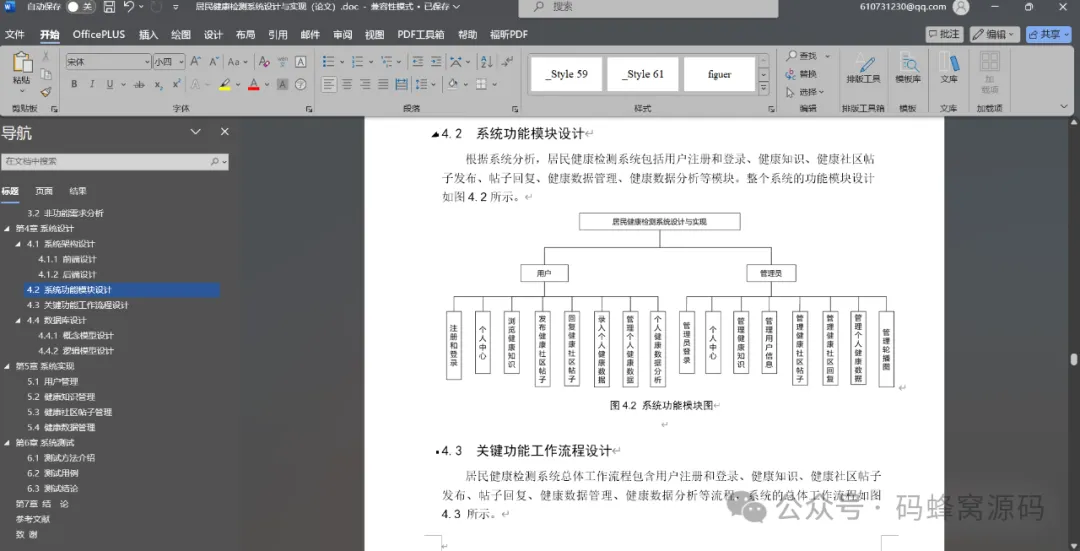Apply the _Style 59 style

click(566, 74)
